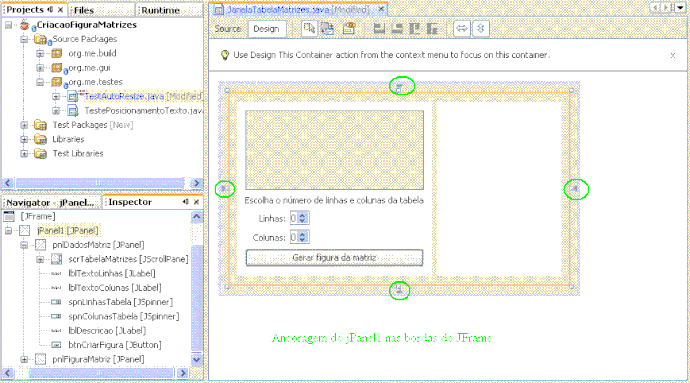Image resolution: width=690 pixels, height=383 pixels.
Task: Switch to the Files tab
Action: click(84, 10)
